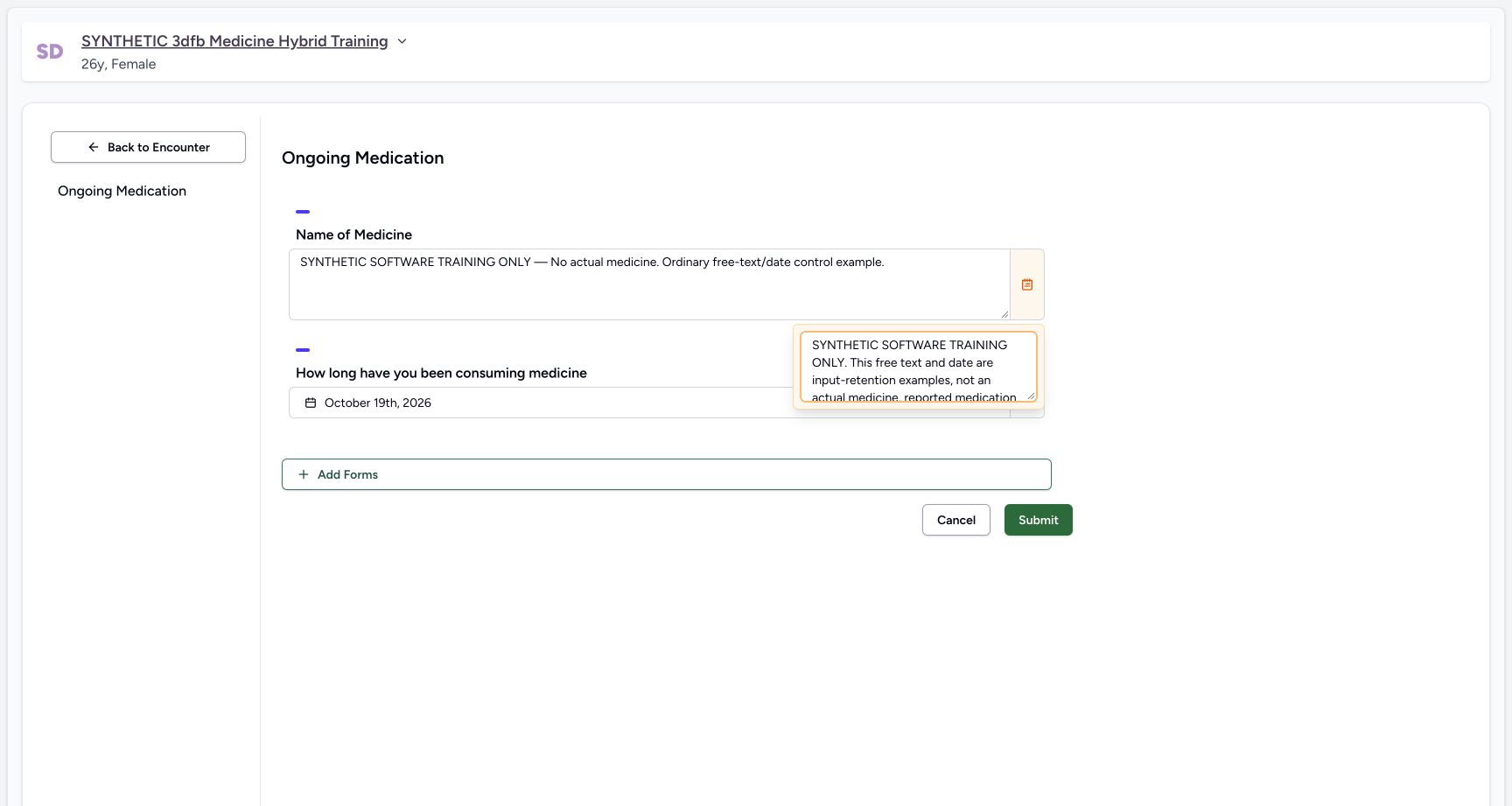Image resolution: width=1512 pixels, height=806 pixels.
Task: Click the SD patient avatar
Action: 50,52
